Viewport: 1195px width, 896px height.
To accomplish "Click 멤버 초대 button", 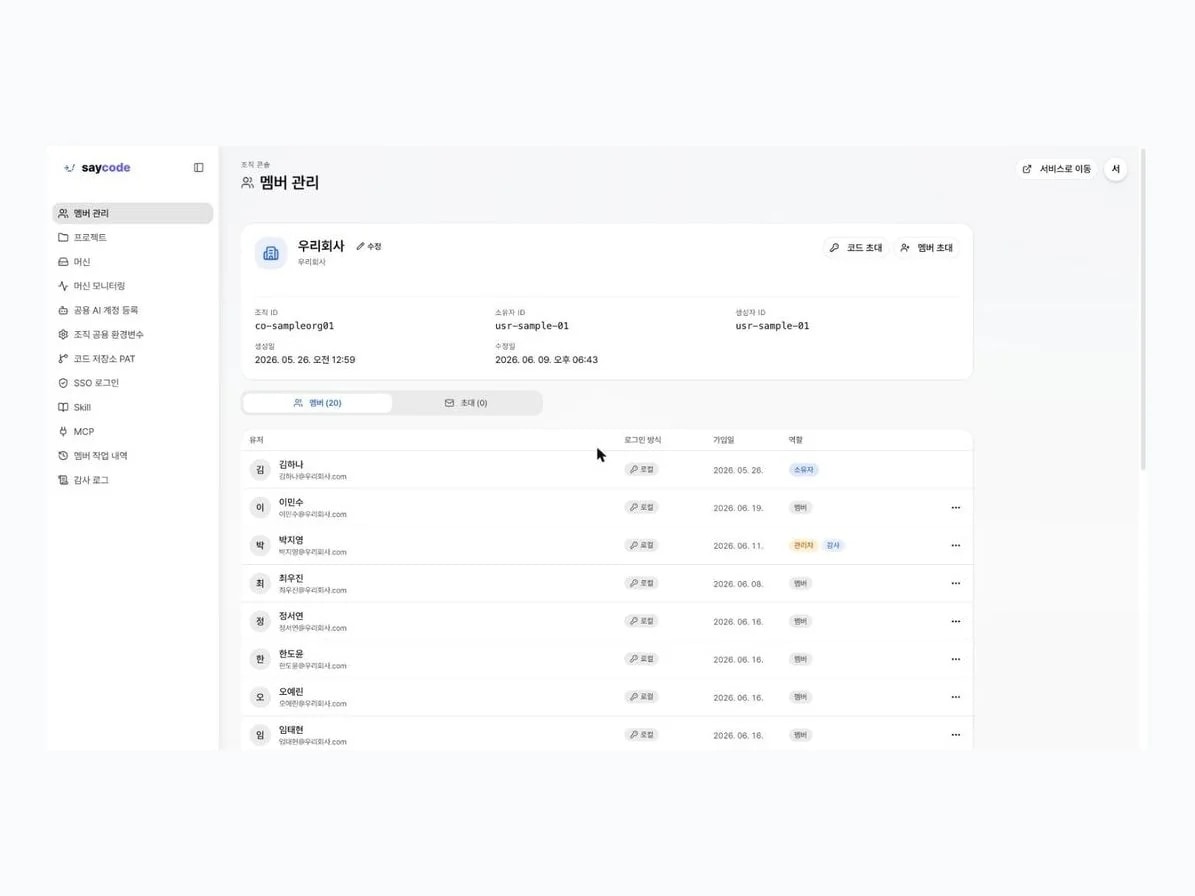I will click(927, 248).
